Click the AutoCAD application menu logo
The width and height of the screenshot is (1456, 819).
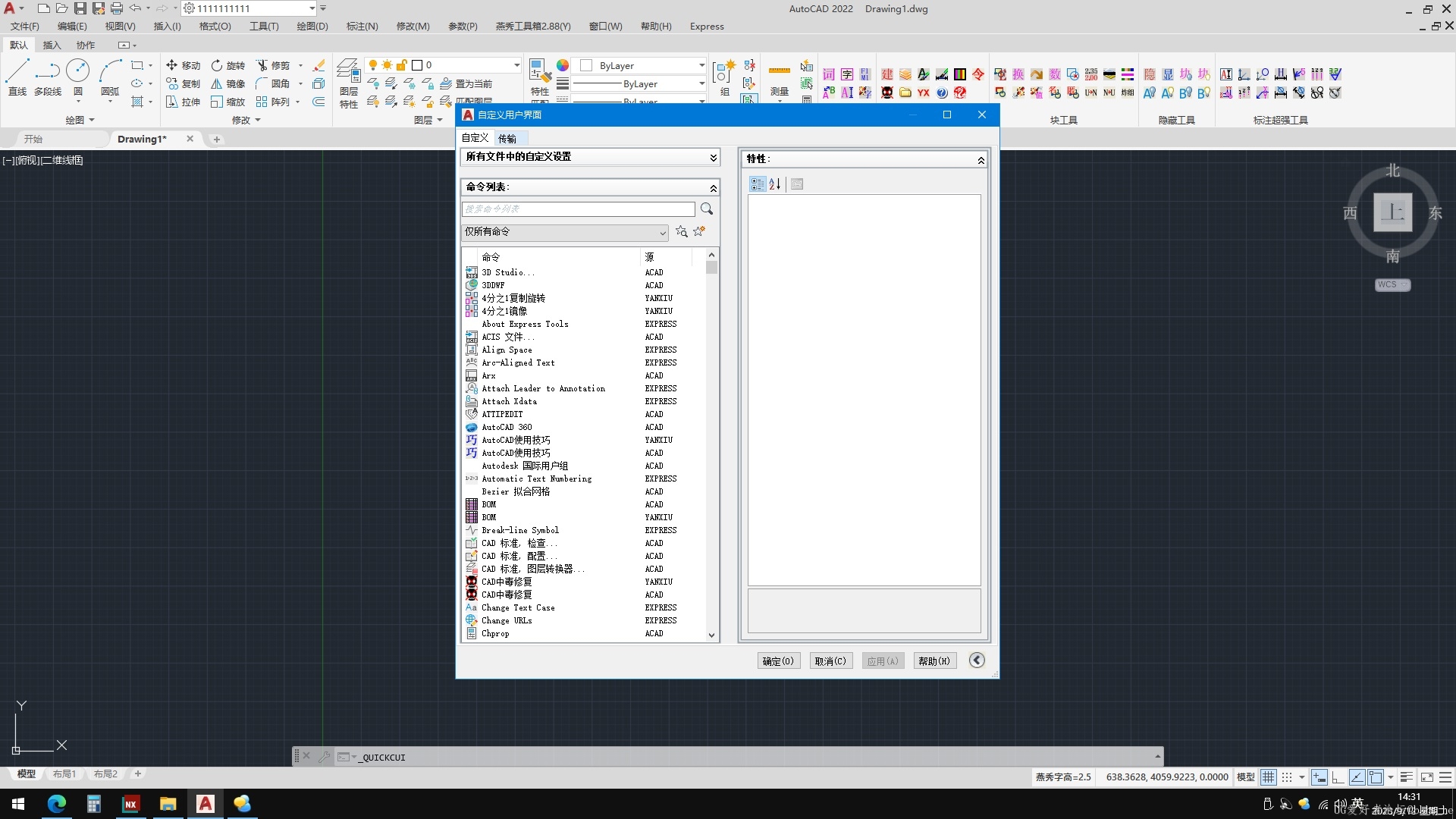tap(10, 8)
